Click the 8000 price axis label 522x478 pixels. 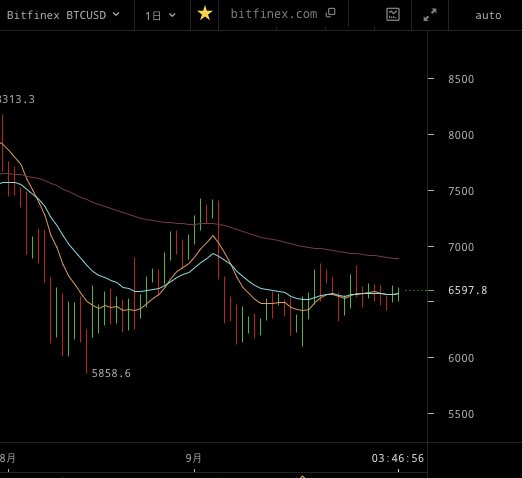(461, 135)
